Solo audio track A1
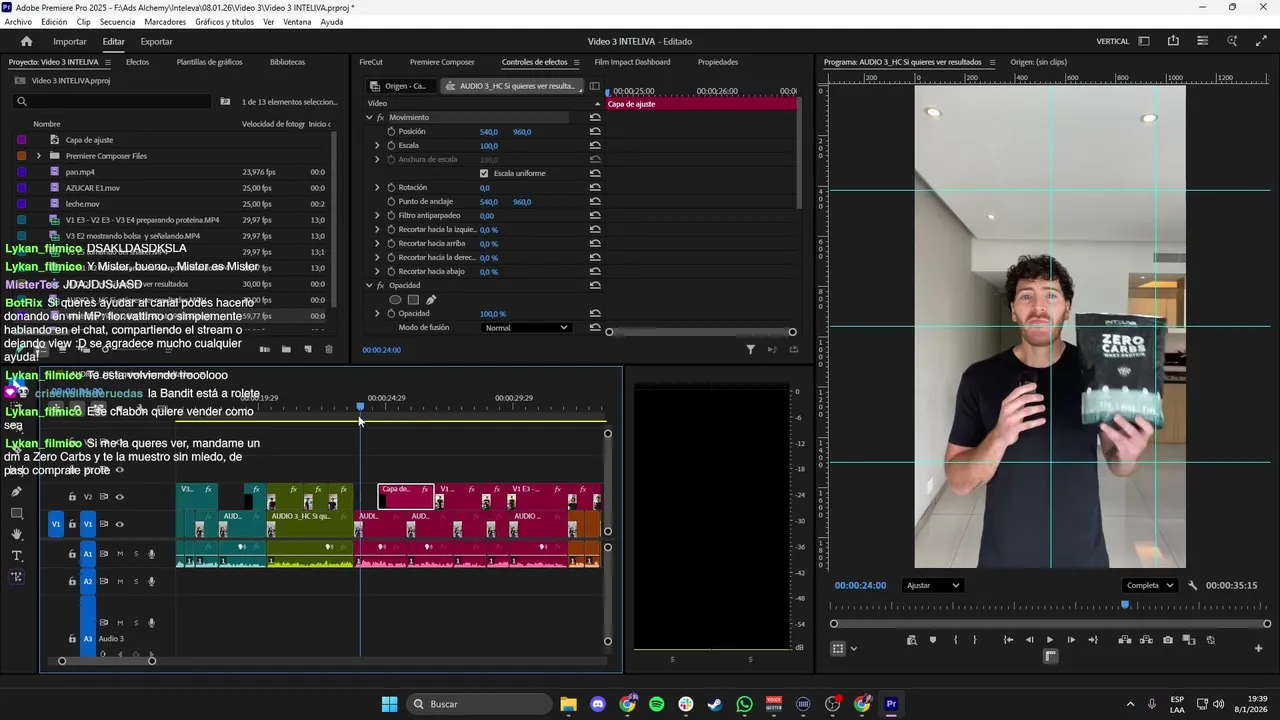The width and height of the screenshot is (1280, 720). tap(136, 554)
